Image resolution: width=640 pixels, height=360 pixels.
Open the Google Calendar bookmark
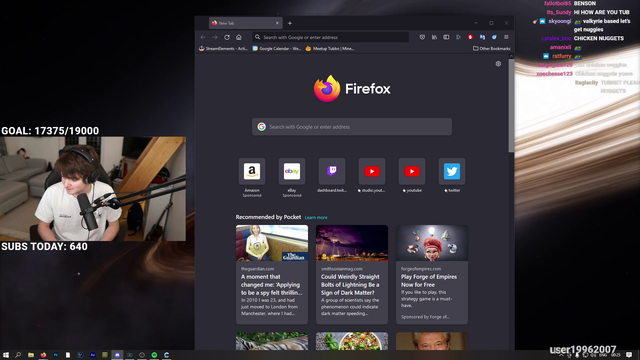click(277, 49)
